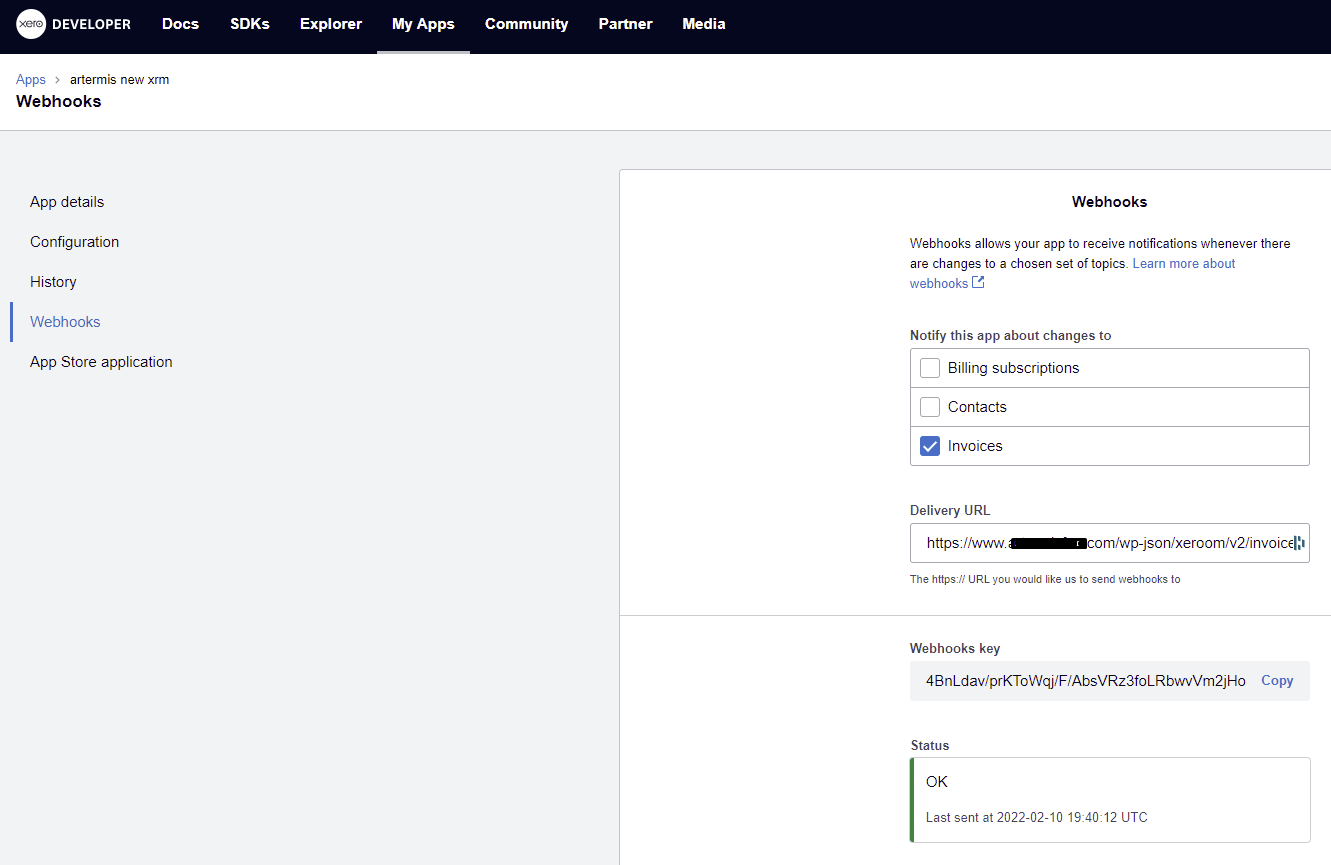Enable Billing subscriptions notifications

[x=930, y=368]
